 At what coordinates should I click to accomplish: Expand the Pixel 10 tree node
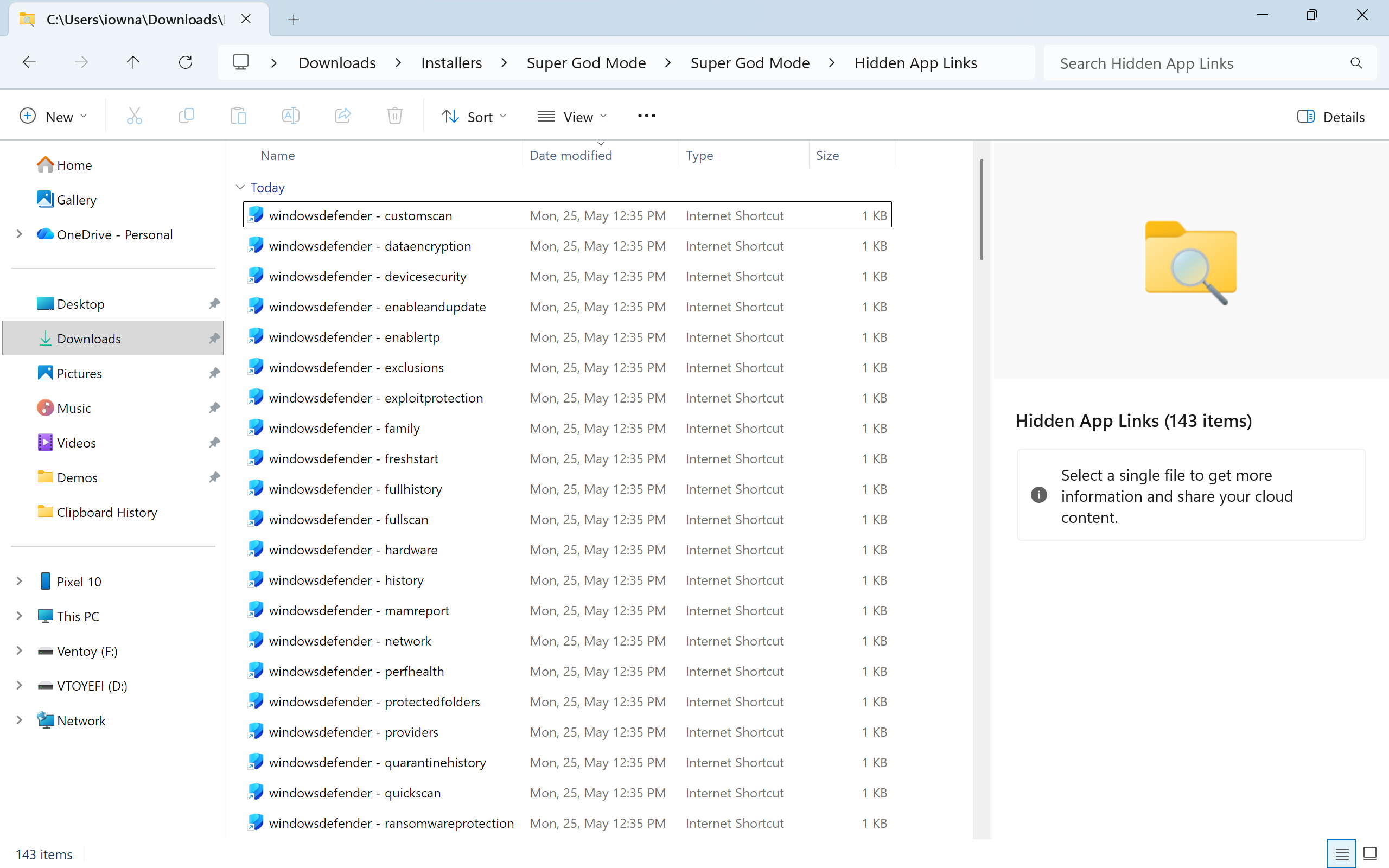click(x=19, y=582)
